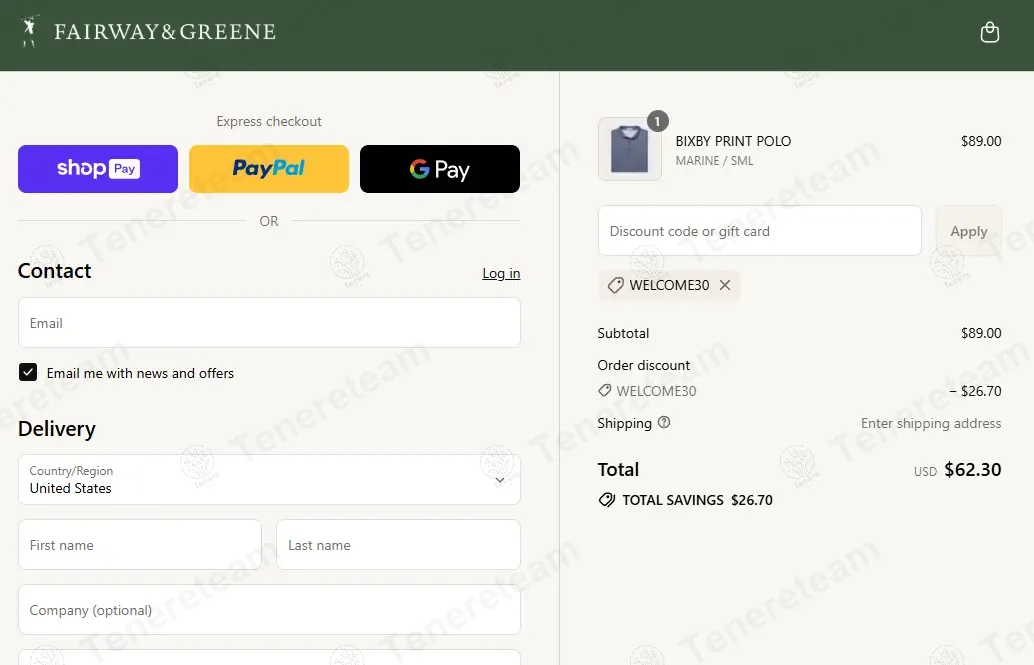Viewport: 1034px width, 665px height.
Task: Pay with Shop Pay express checkout
Action: point(98,169)
